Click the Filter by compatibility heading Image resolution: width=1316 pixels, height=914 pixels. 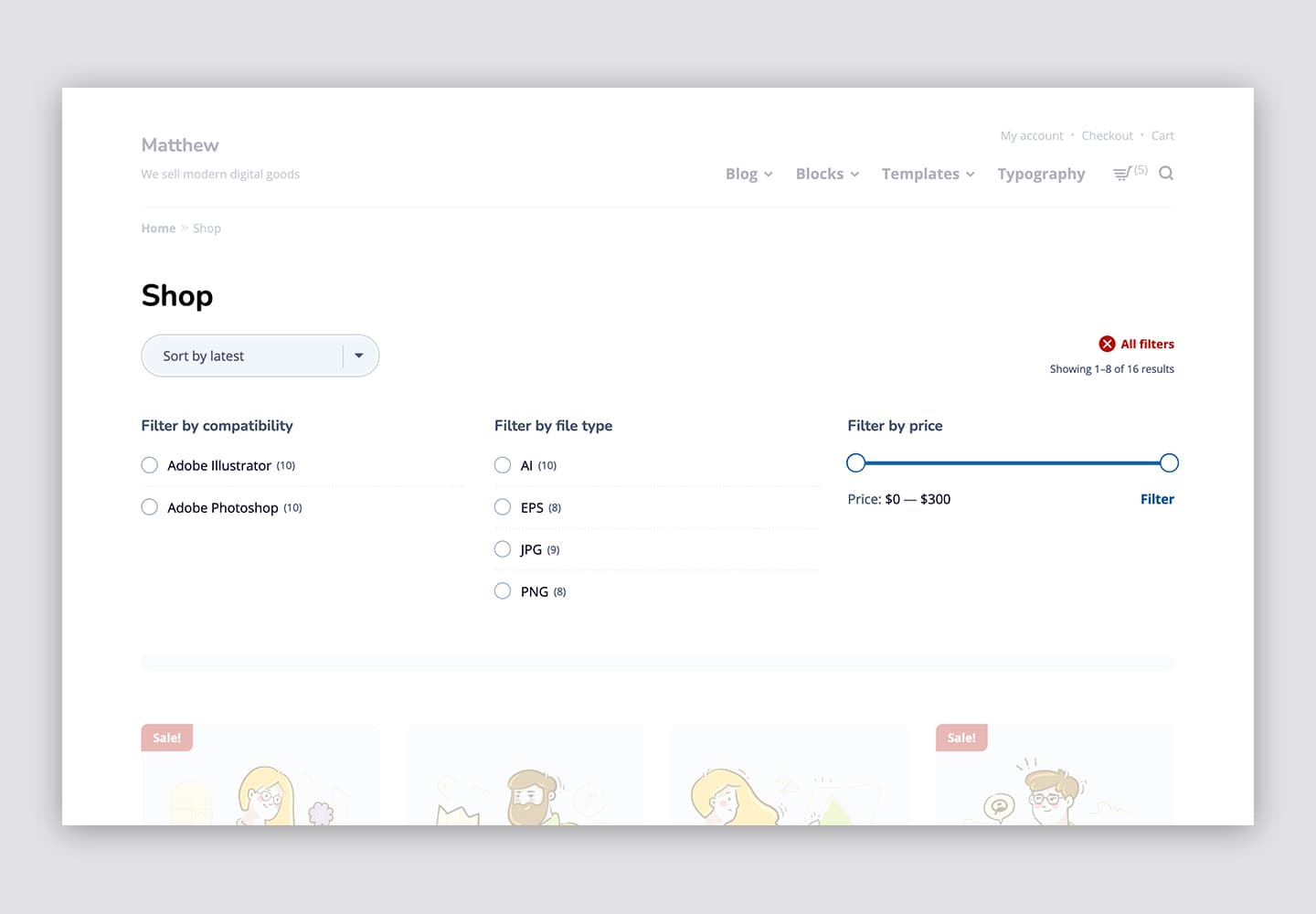point(218,426)
